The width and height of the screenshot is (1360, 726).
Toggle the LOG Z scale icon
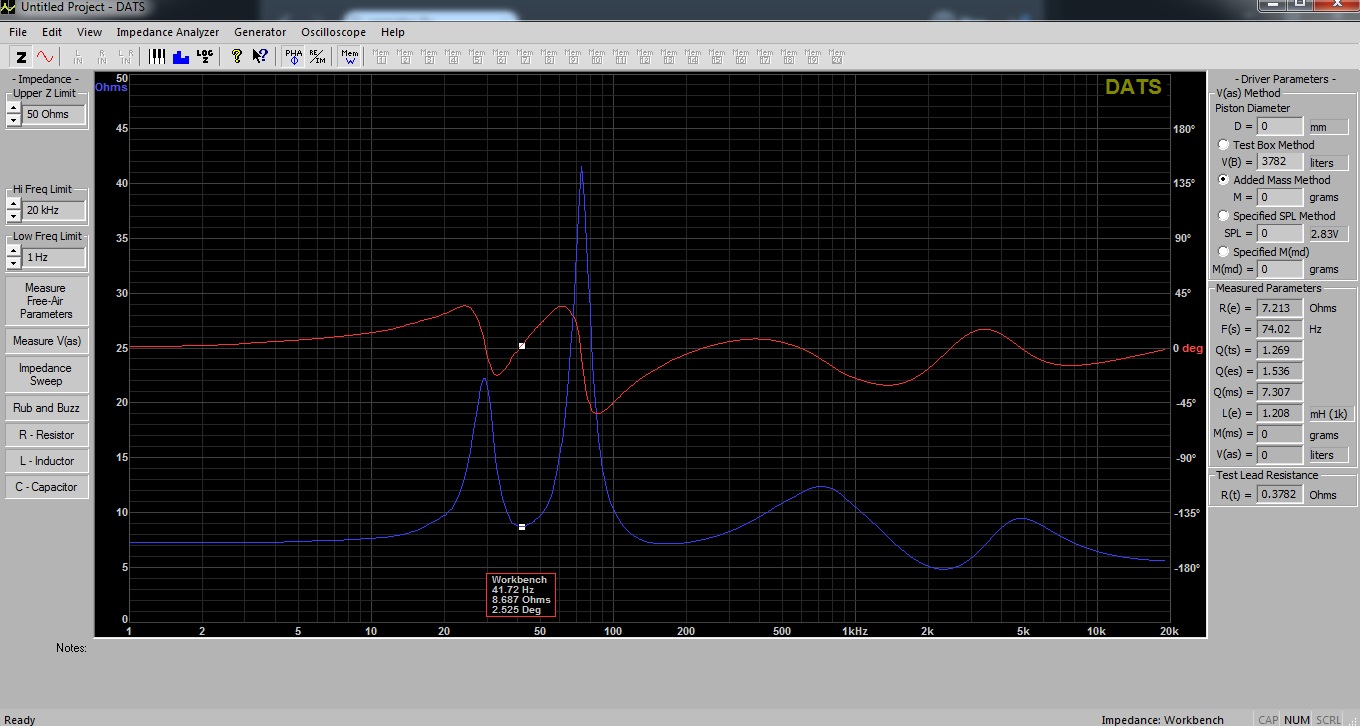tap(205, 57)
